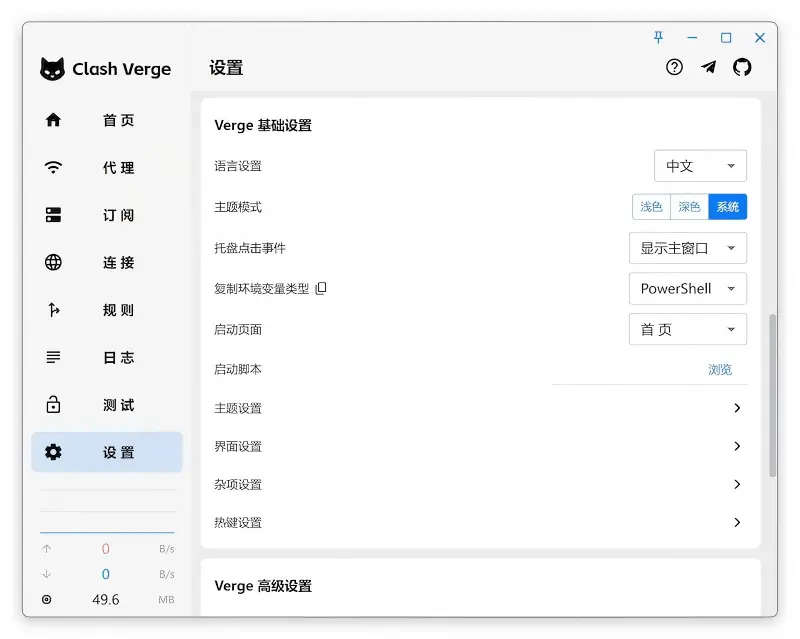Copy environment variable using the copy icon
800x639 pixels.
(321, 288)
